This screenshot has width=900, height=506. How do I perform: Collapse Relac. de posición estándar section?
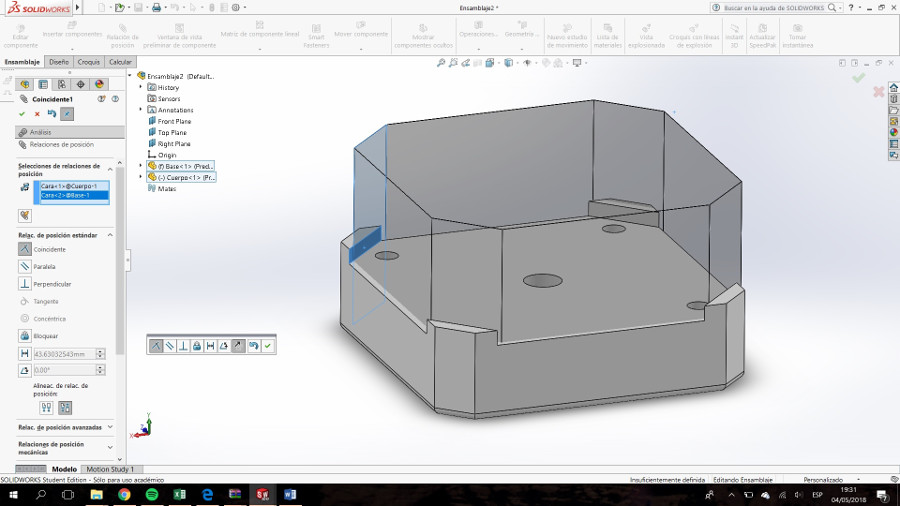[110, 235]
